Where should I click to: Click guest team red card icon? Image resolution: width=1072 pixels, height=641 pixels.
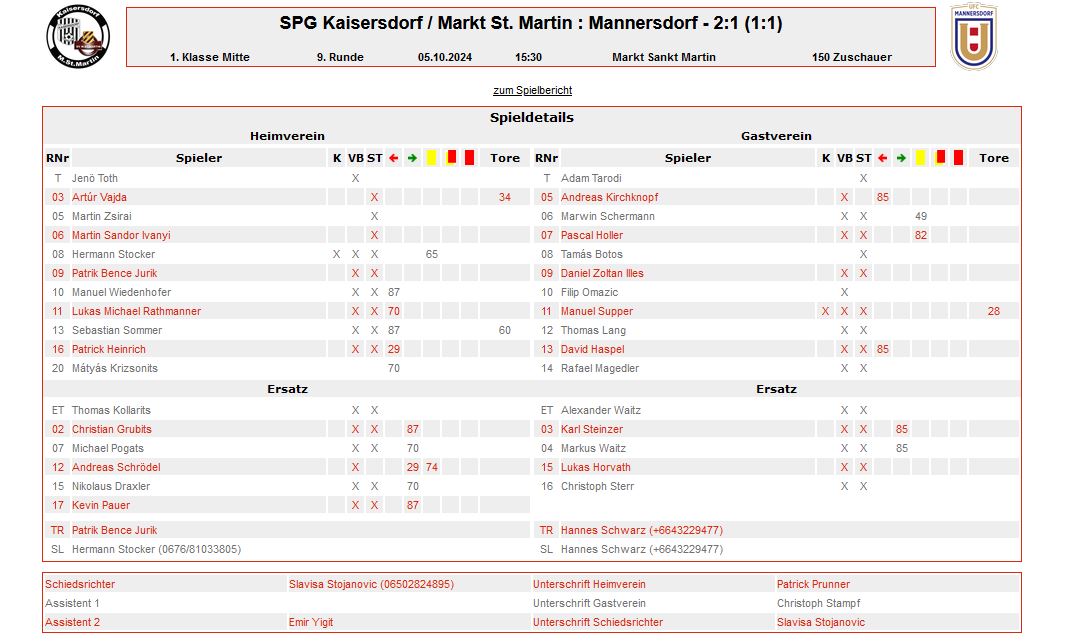[x=959, y=158]
